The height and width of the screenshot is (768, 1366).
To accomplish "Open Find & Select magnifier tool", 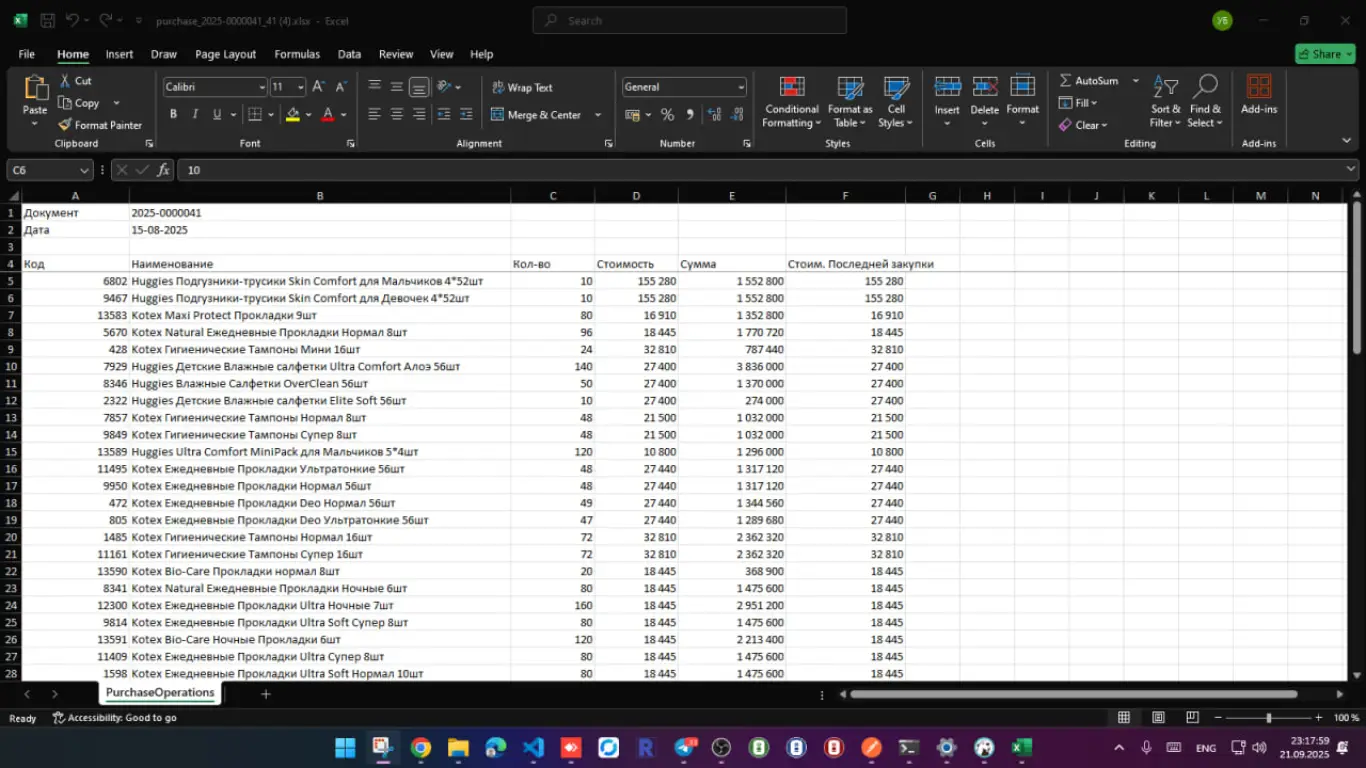I will click(x=1205, y=102).
